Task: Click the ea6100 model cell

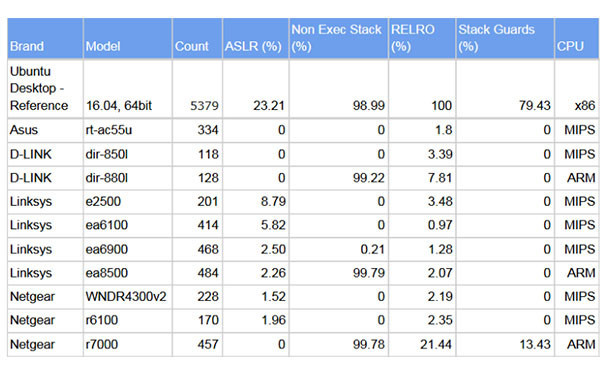Action: tap(128, 225)
